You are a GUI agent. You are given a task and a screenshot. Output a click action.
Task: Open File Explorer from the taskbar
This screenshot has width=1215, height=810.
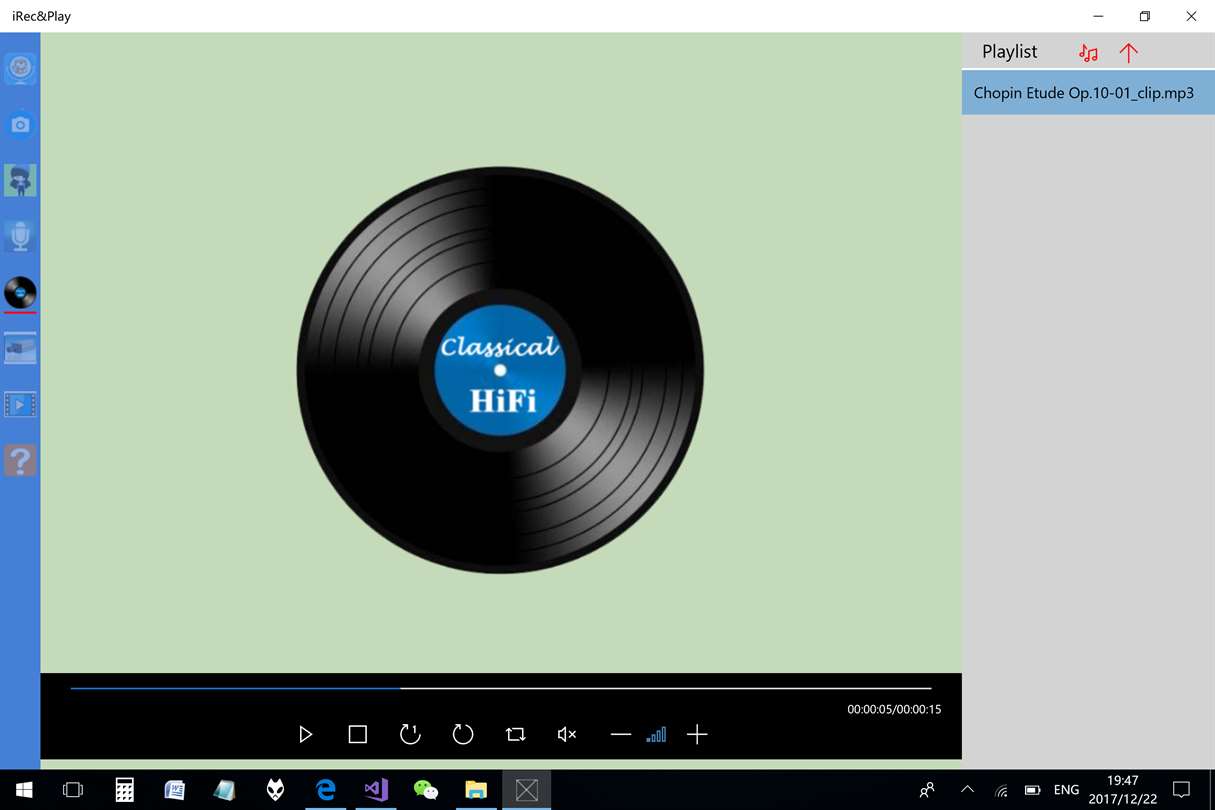tap(476, 790)
